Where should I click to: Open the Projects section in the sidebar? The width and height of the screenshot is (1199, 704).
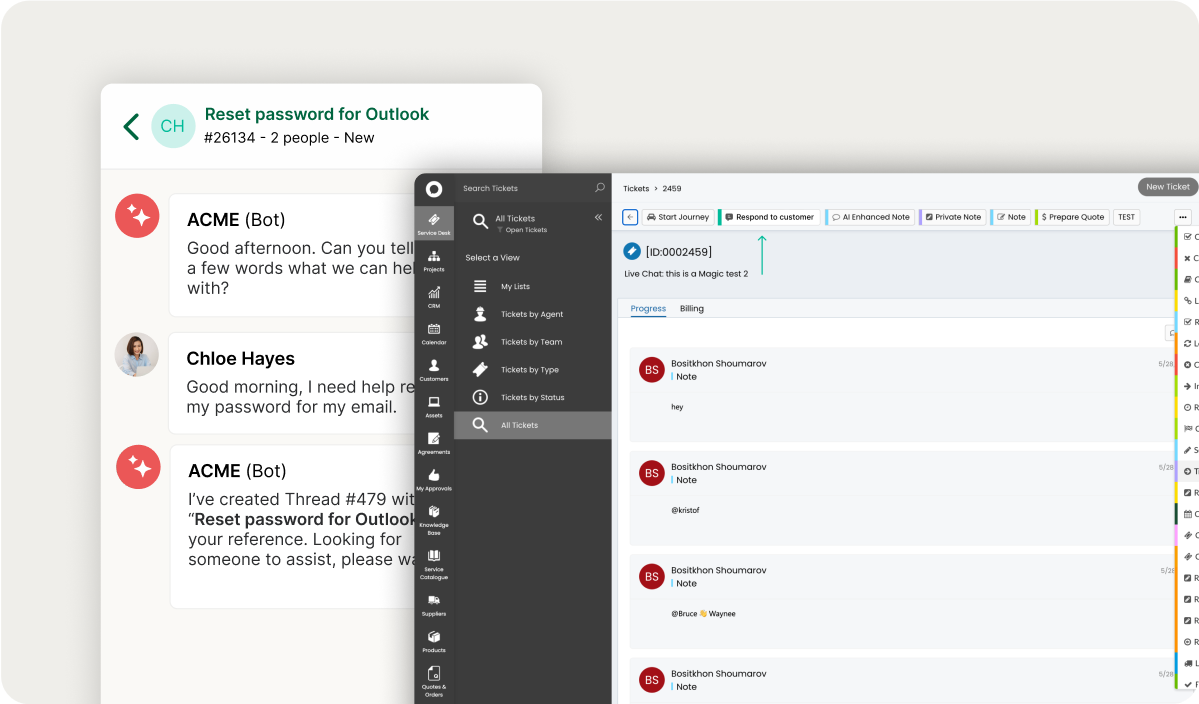tap(434, 259)
